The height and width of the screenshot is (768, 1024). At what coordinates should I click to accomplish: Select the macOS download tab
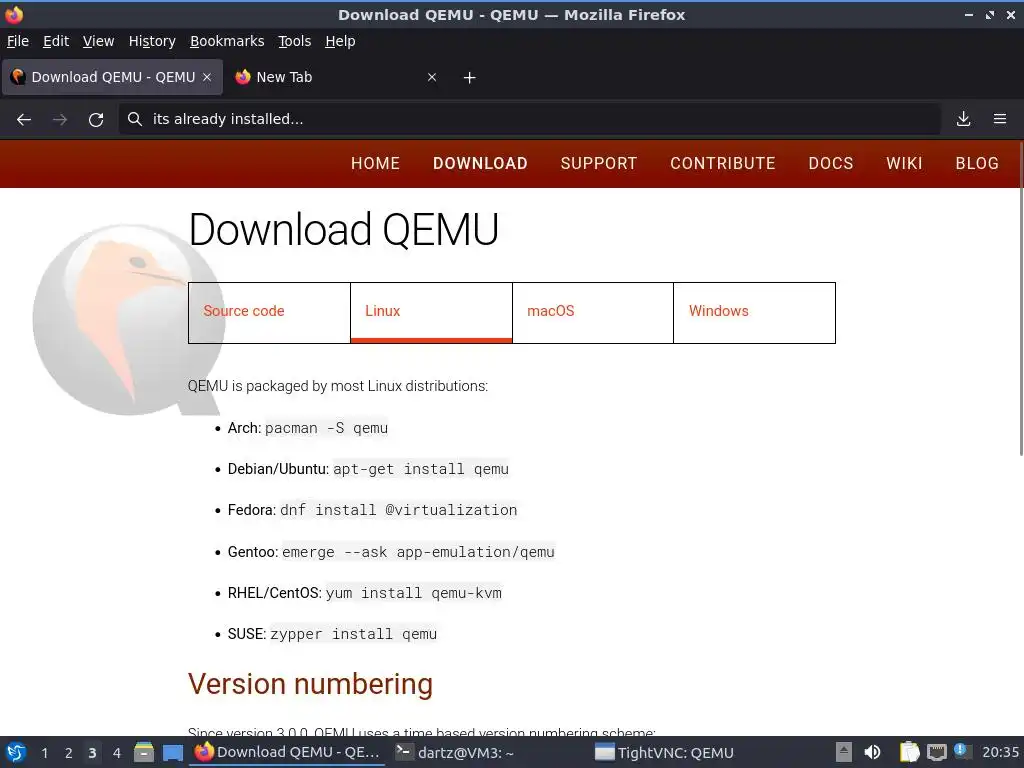tap(593, 313)
